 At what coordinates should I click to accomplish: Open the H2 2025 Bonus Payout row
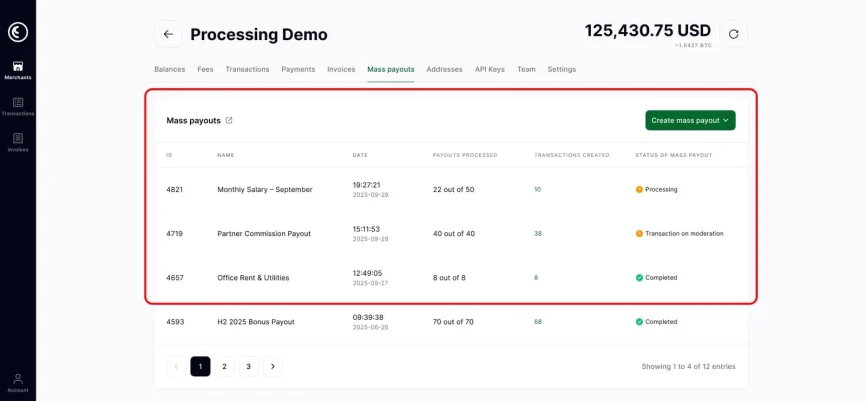(258, 322)
